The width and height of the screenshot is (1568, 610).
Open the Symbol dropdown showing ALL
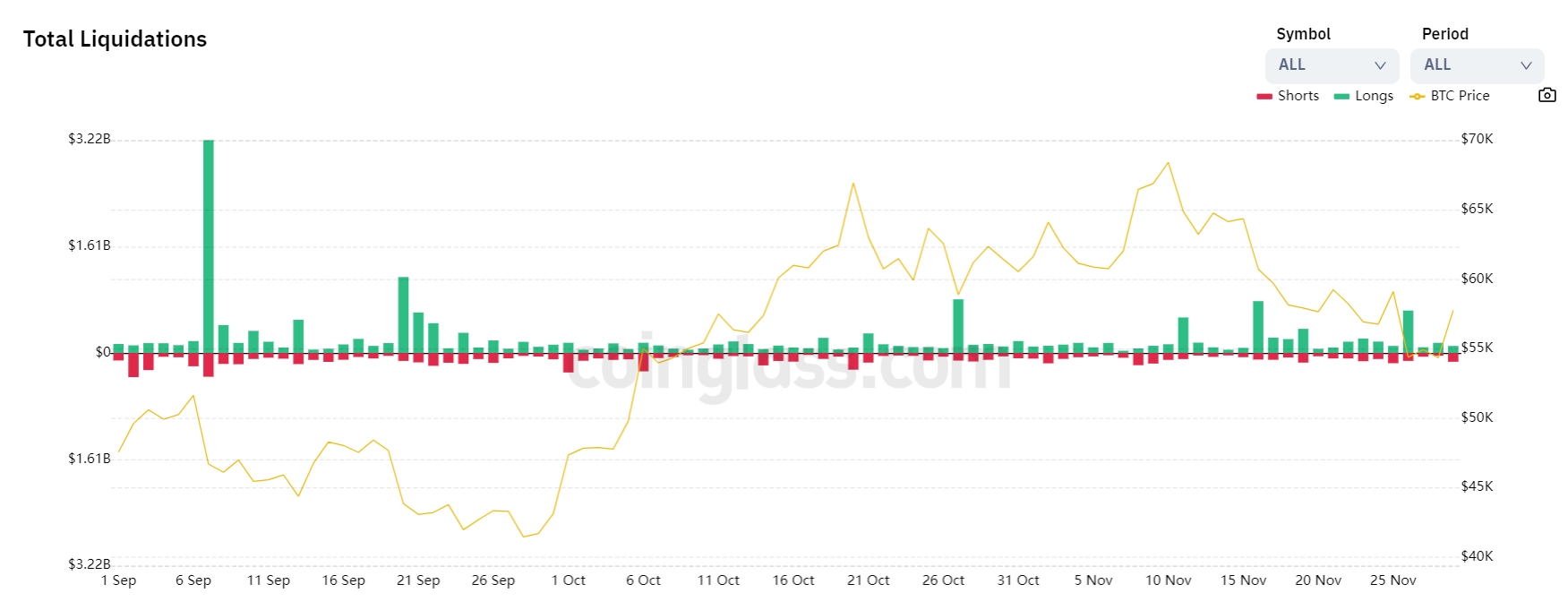[x=1331, y=65]
